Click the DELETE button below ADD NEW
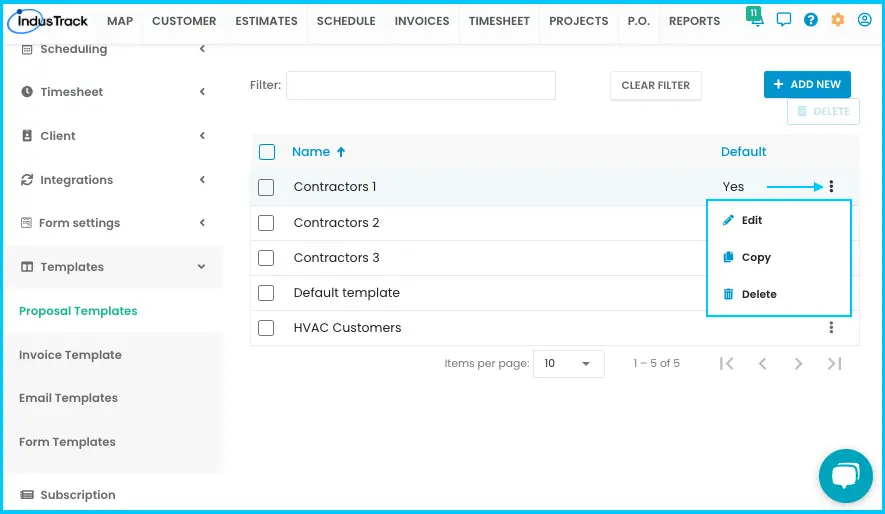The width and height of the screenshot is (885, 514). coord(823,112)
